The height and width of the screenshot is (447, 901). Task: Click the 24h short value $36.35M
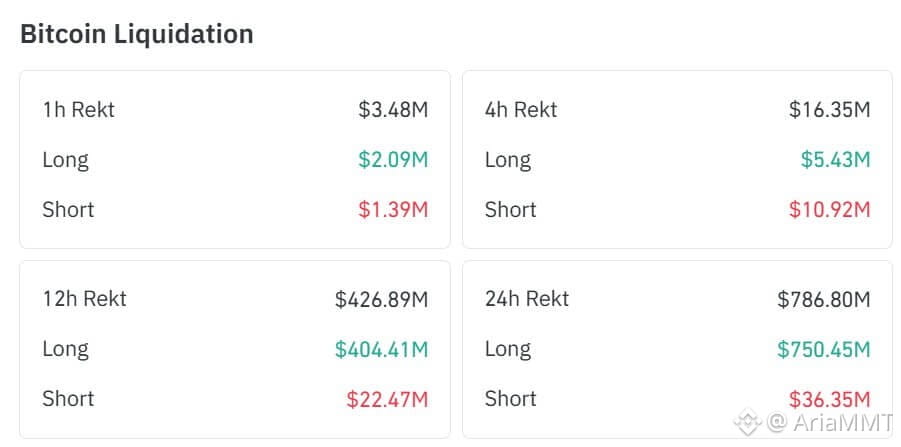[x=829, y=399]
